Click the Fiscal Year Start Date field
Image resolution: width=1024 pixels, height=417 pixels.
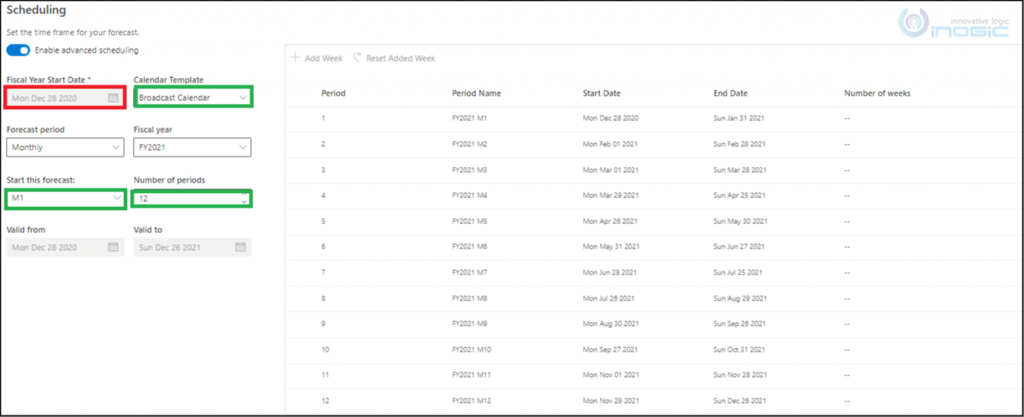65,98
